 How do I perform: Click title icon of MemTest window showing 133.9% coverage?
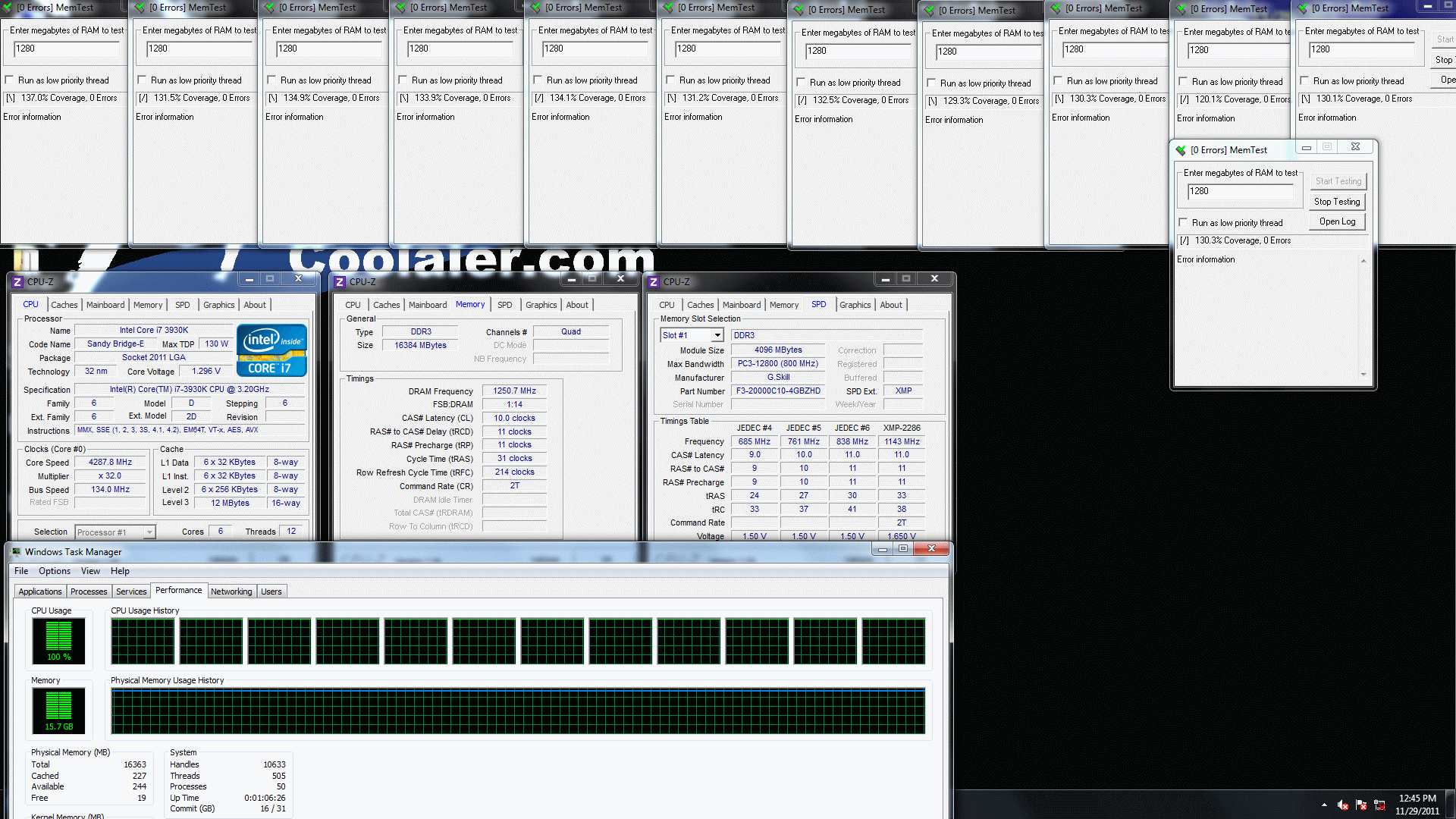click(401, 8)
